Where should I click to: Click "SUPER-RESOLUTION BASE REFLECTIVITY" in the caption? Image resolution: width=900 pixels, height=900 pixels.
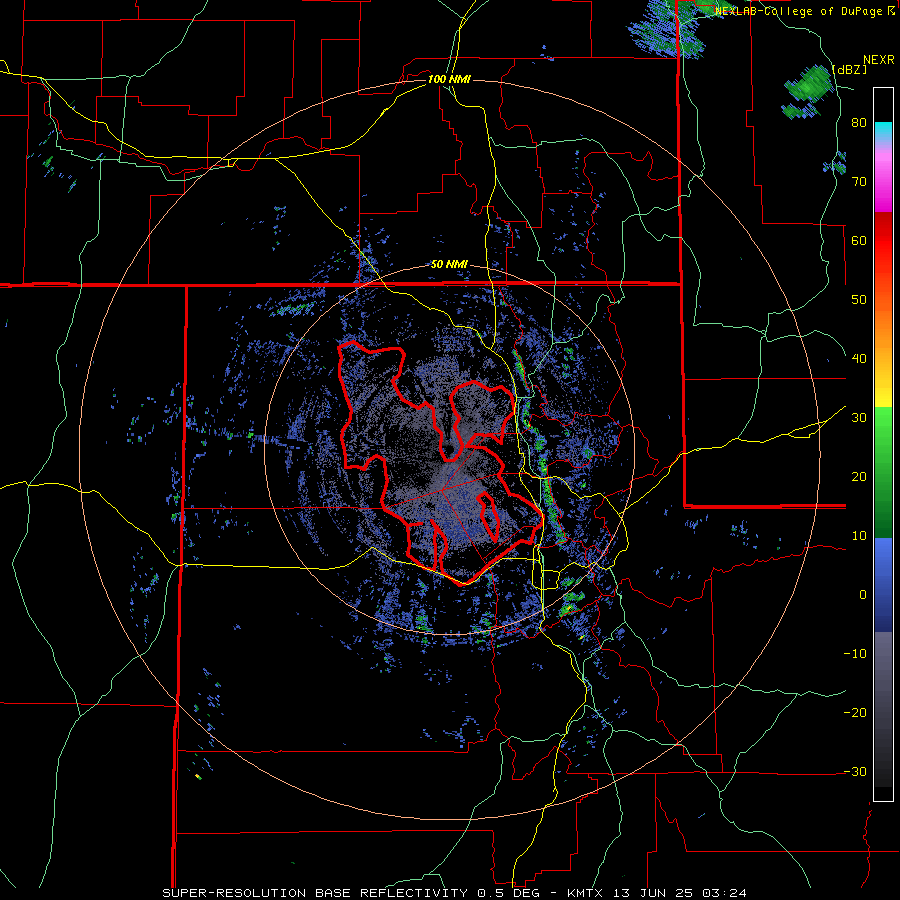point(315,893)
